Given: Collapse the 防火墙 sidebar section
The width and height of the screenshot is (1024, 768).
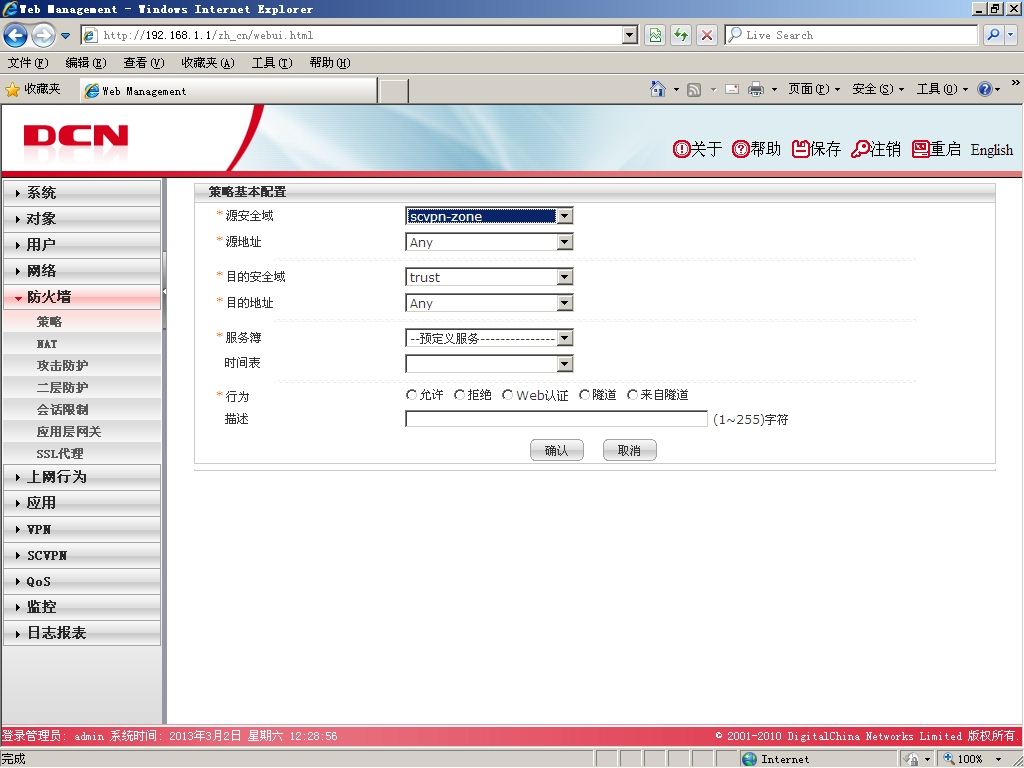Looking at the screenshot, I should 82,297.
